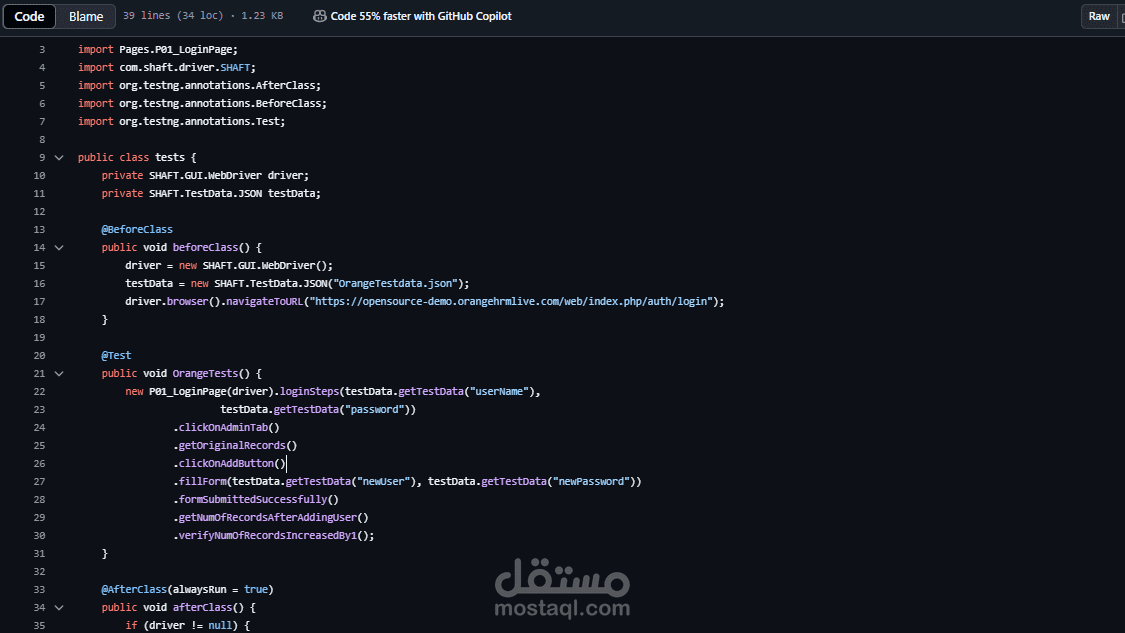Select line number 17
The image size is (1125, 633).
39,301
